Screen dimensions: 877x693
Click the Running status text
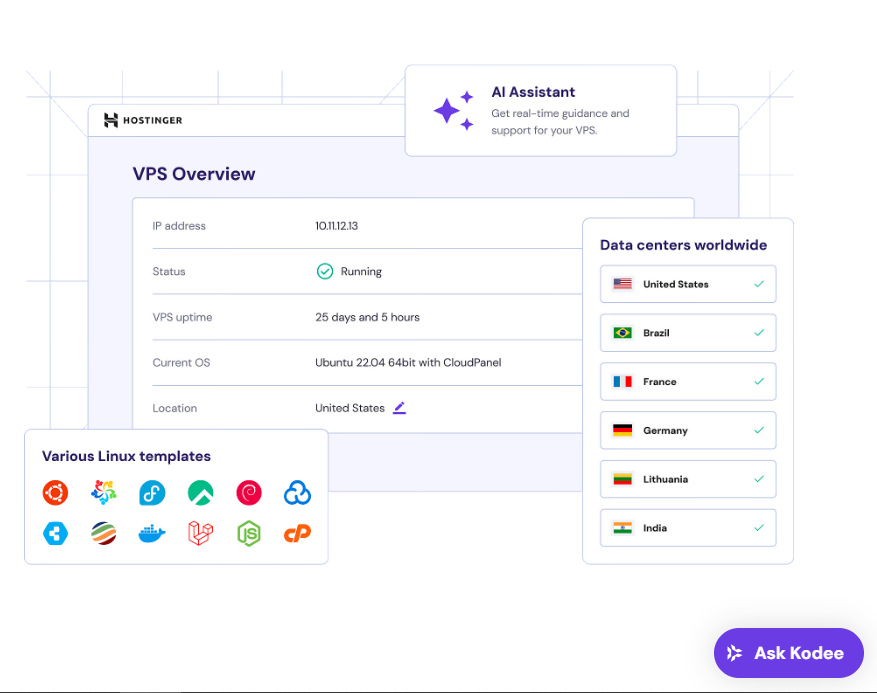pos(361,271)
